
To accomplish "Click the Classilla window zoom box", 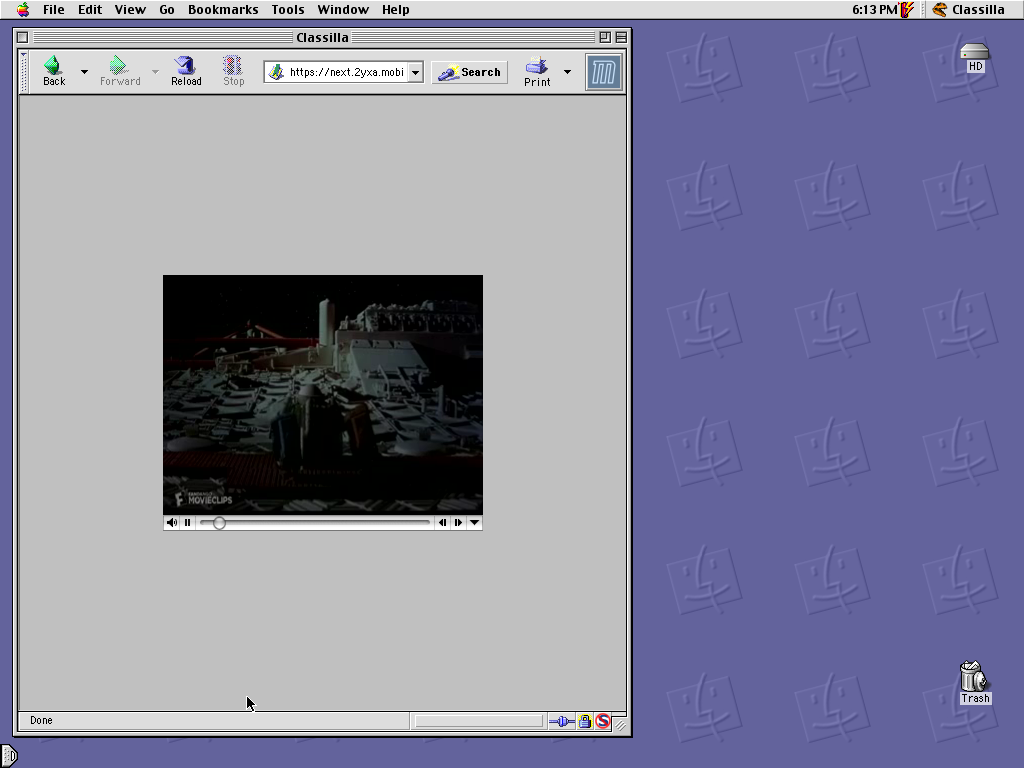I will click(x=605, y=37).
